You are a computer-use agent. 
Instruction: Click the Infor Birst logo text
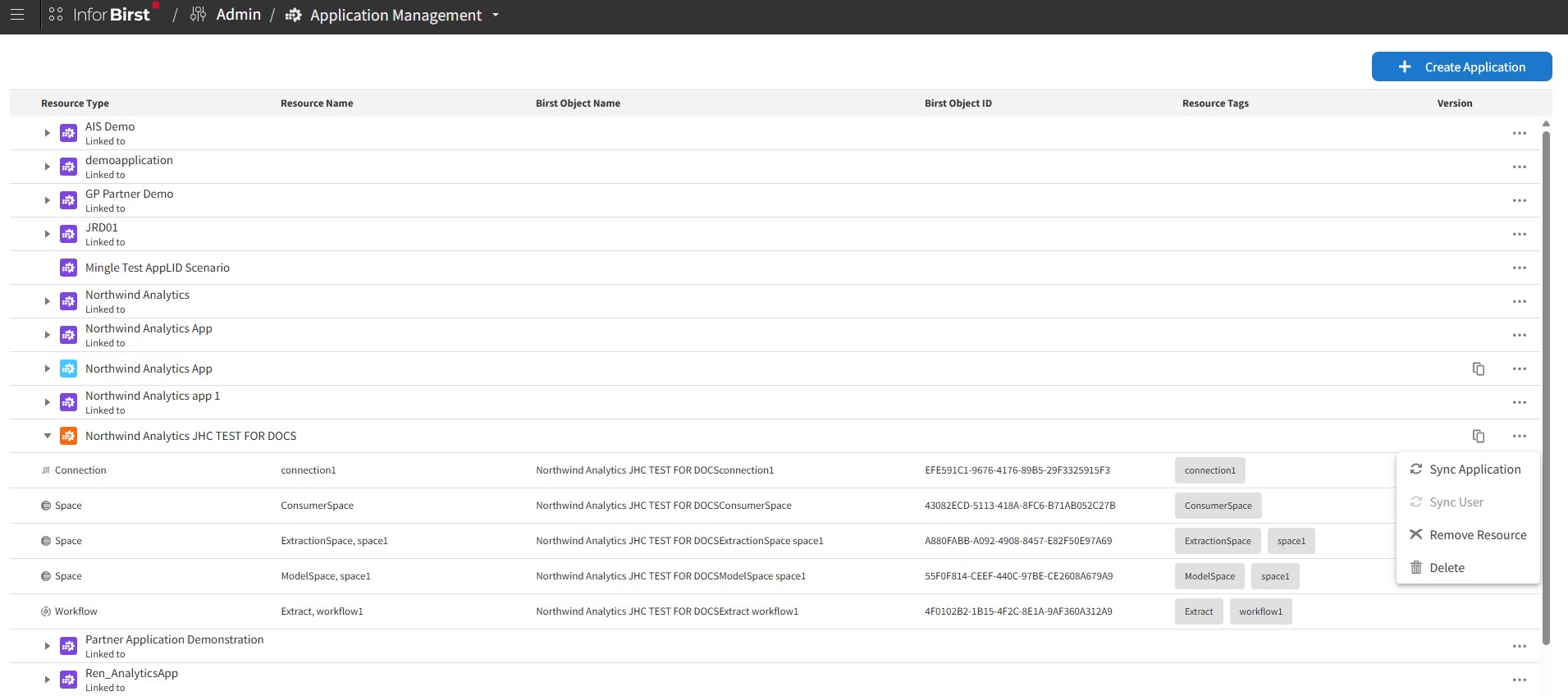112,15
